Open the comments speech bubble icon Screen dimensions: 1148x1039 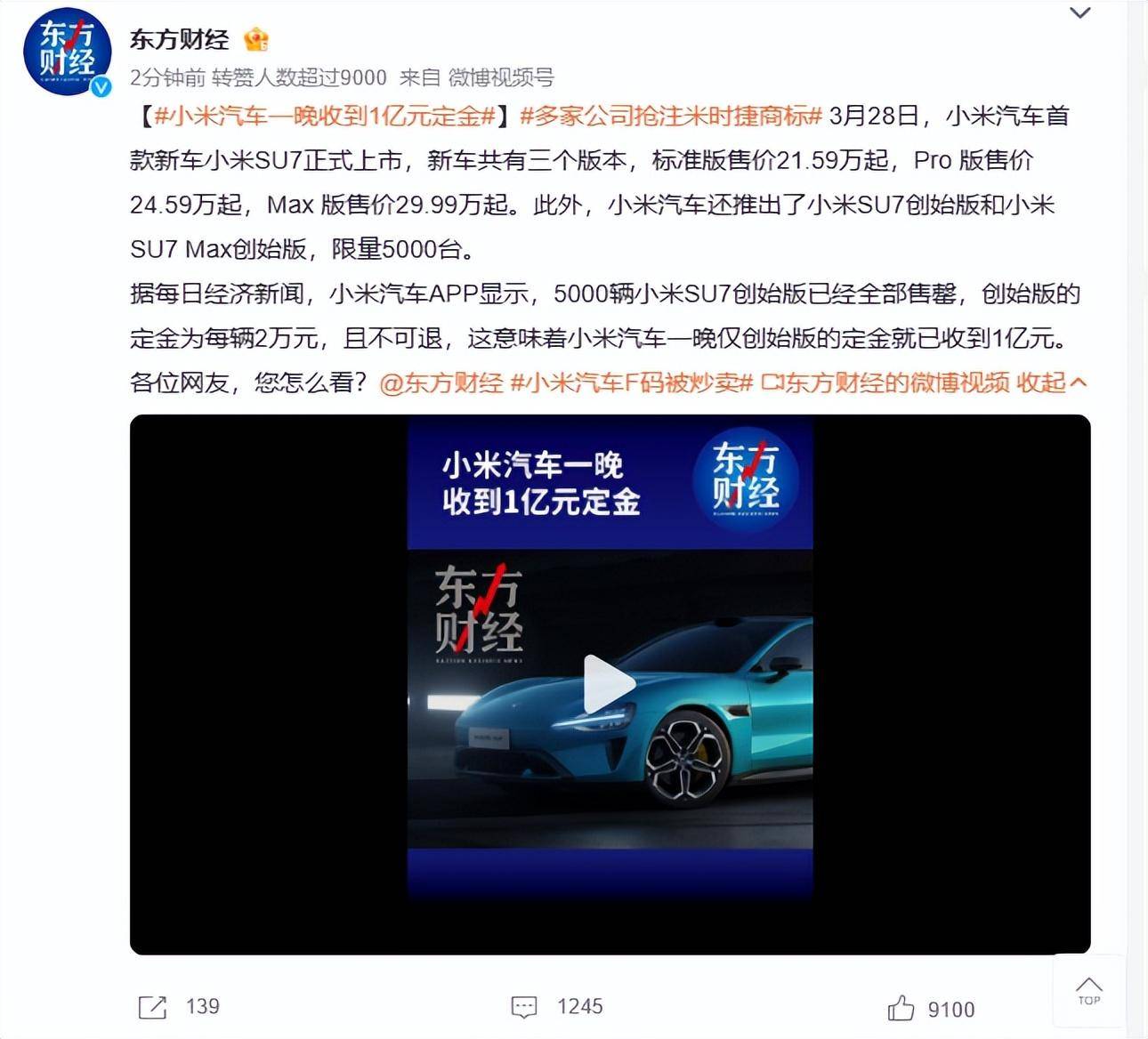coord(524,1007)
